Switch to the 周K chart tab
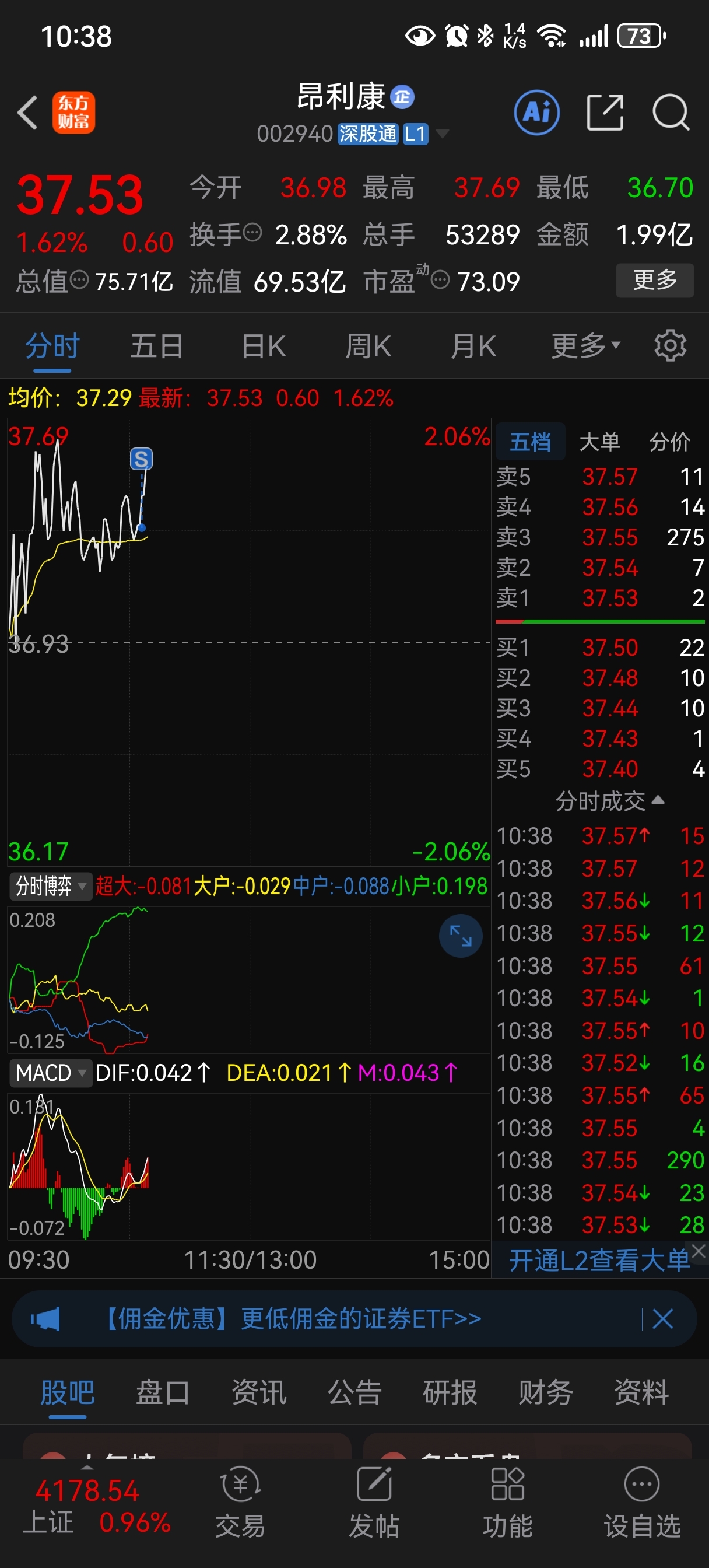Screen dimensions: 709x1568 [x=367, y=346]
